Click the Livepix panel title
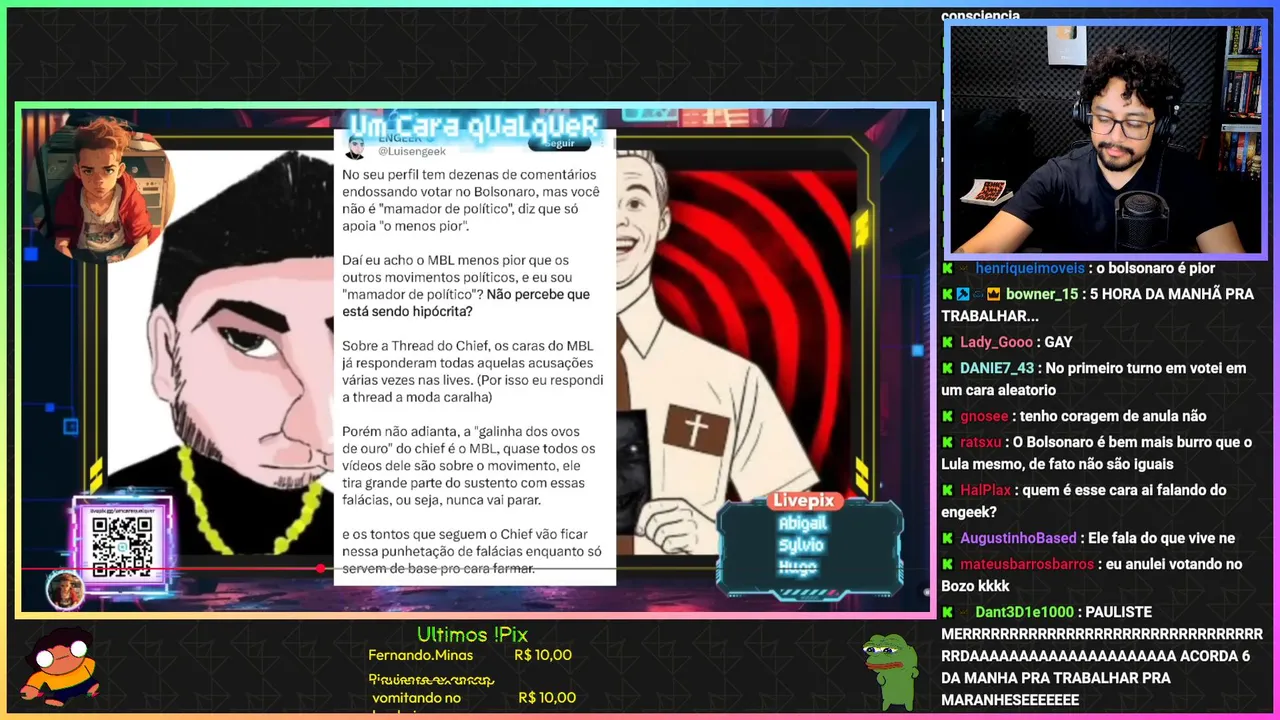Screen dimensions: 1280x720 (x=804, y=500)
